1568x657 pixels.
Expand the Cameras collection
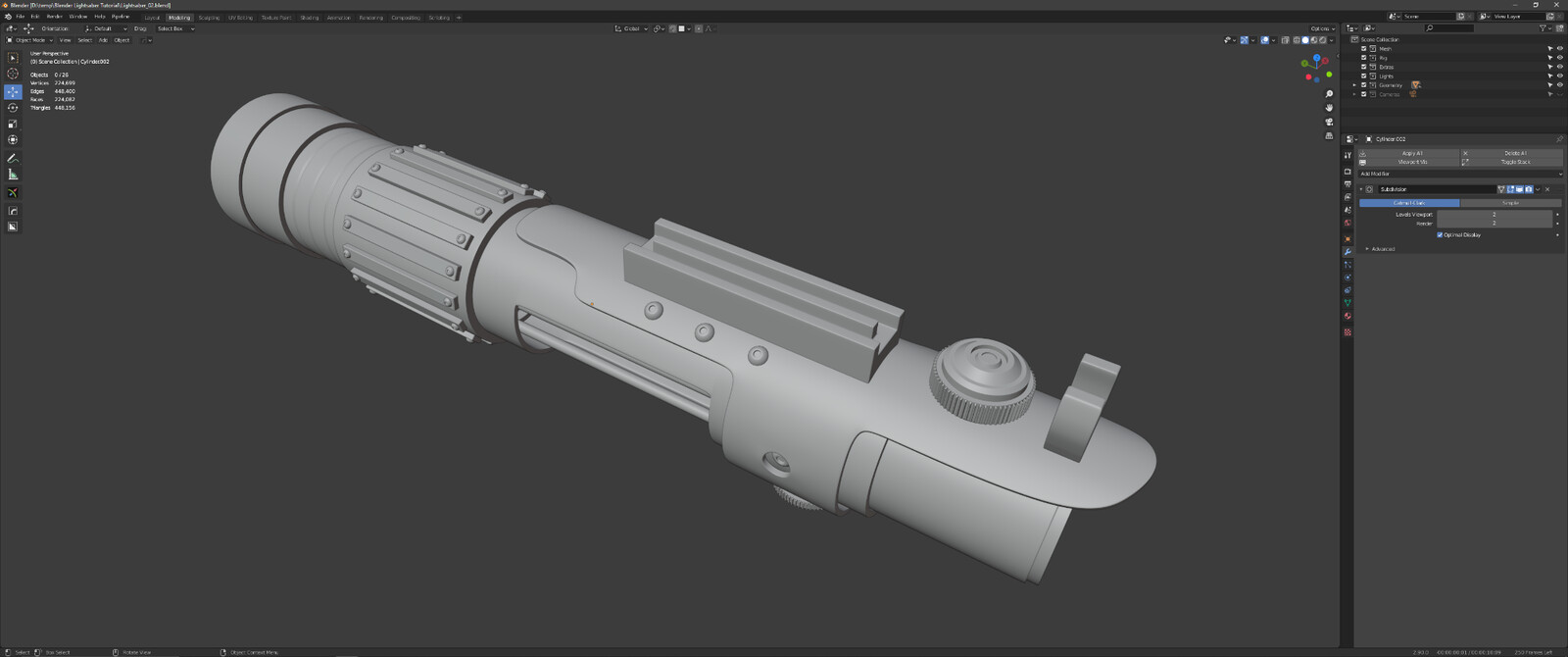[x=1354, y=94]
